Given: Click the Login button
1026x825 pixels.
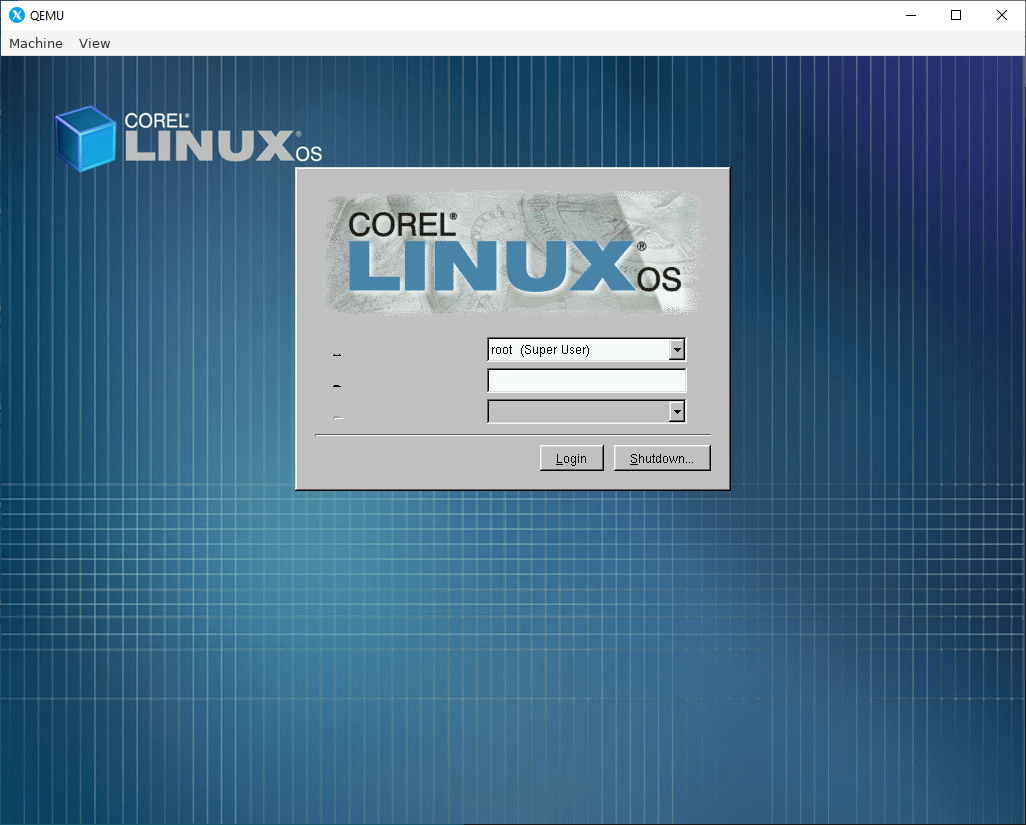Looking at the screenshot, I should 571,458.
